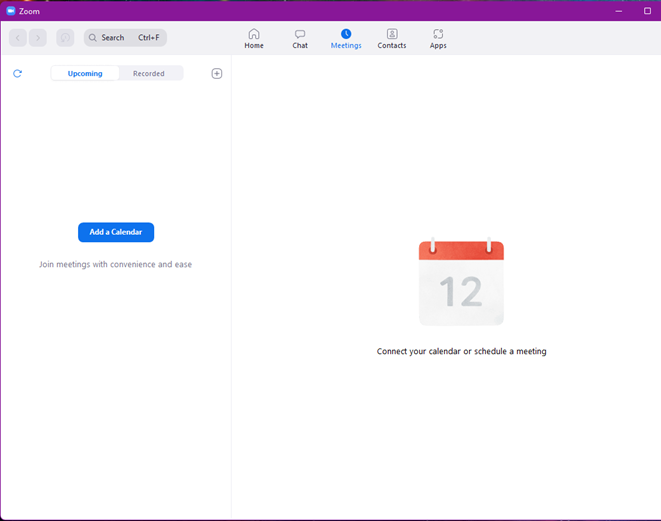Viewport: 661px width, 521px height.
Task: Click the plus icon to schedule meeting
Action: [217, 74]
